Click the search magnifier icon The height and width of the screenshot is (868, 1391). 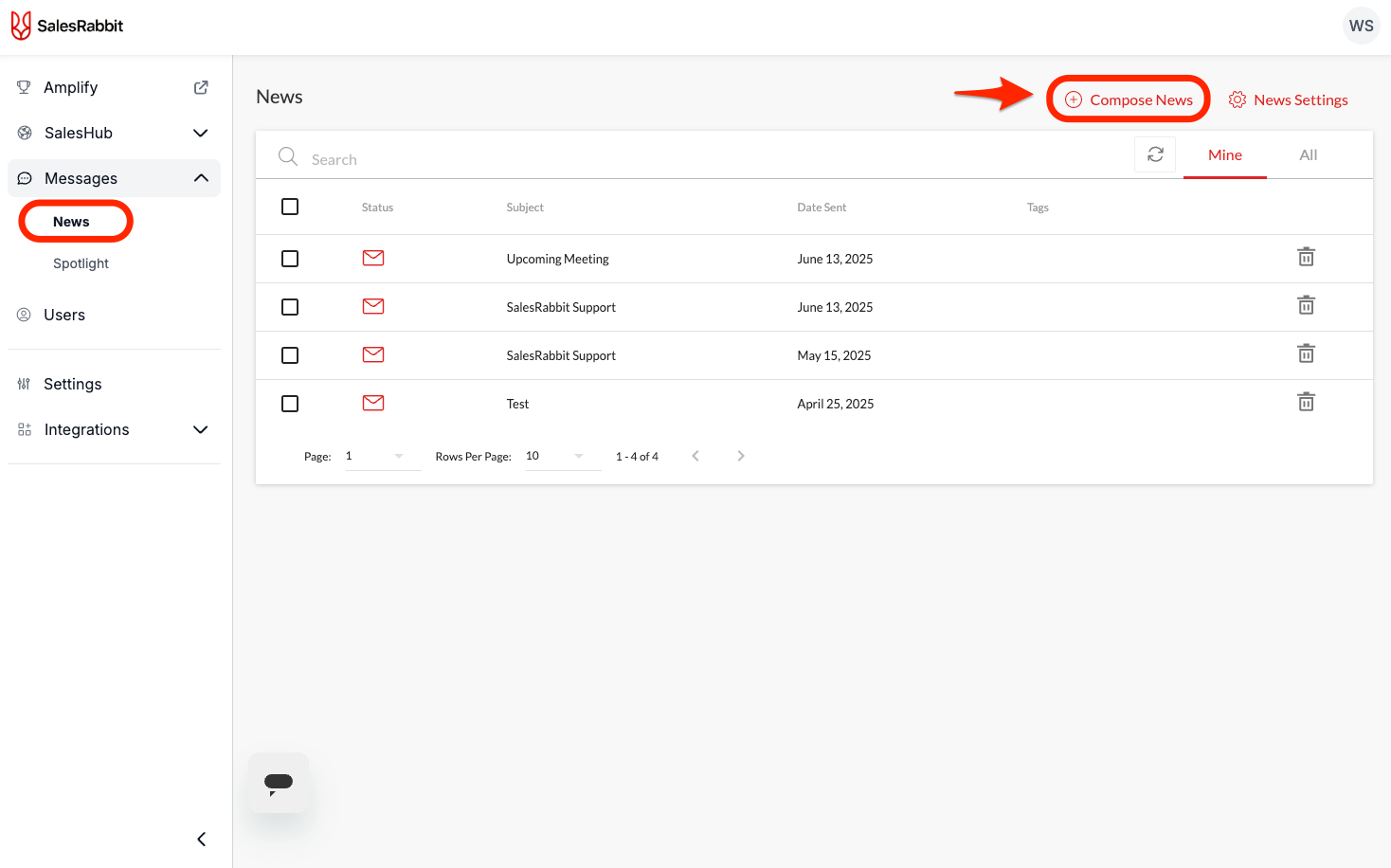288,156
